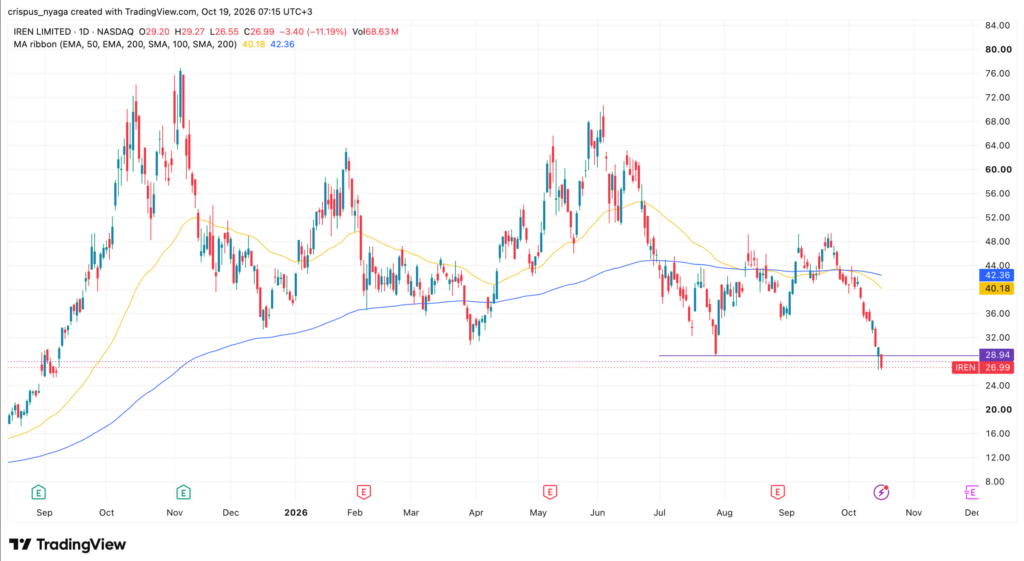This screenshot has width=1024, height=561.
Task: Click the 64.00 price scale label
Action: 998,146
